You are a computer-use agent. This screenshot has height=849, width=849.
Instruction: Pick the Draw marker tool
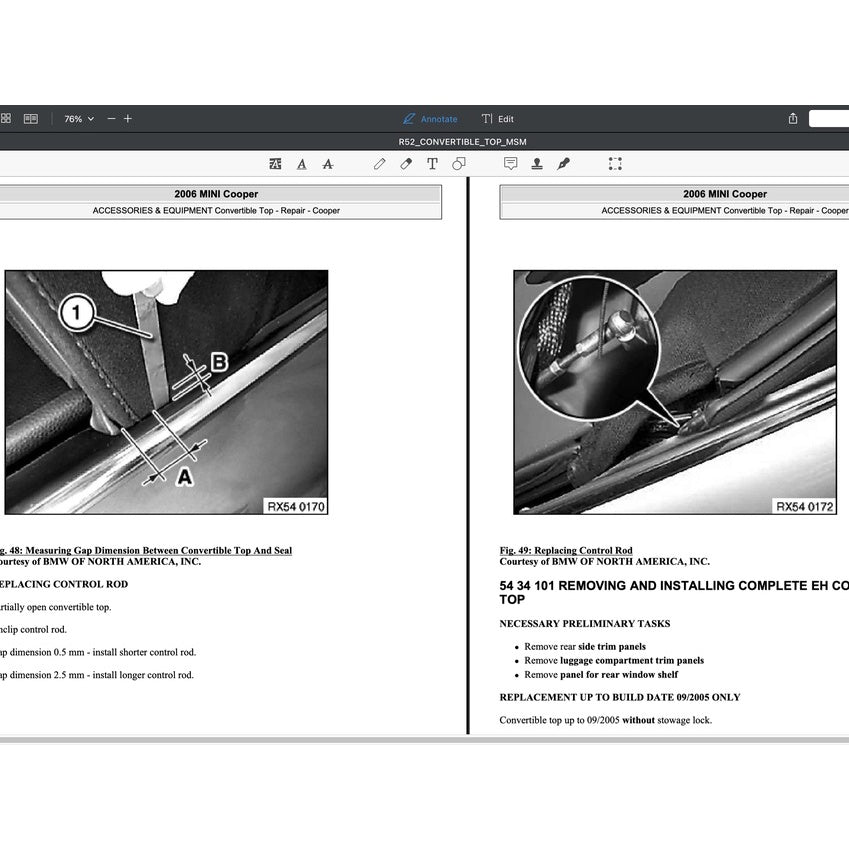click(405, 163)
